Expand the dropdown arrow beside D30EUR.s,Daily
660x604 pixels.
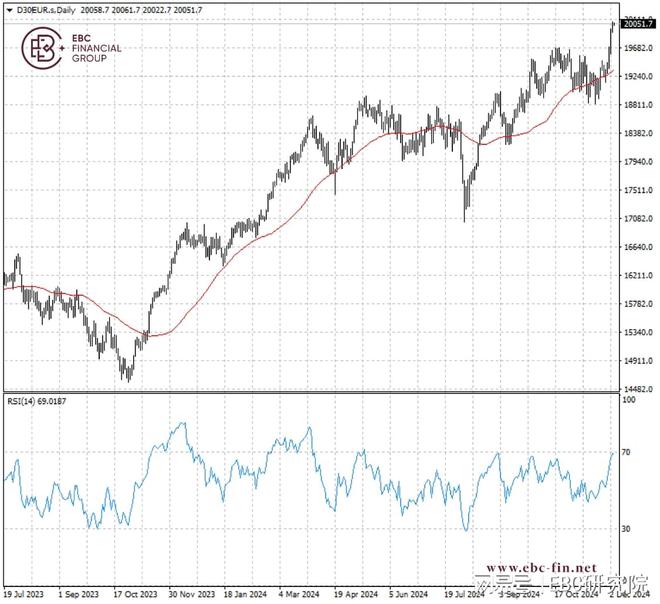(x=8, y=8)
